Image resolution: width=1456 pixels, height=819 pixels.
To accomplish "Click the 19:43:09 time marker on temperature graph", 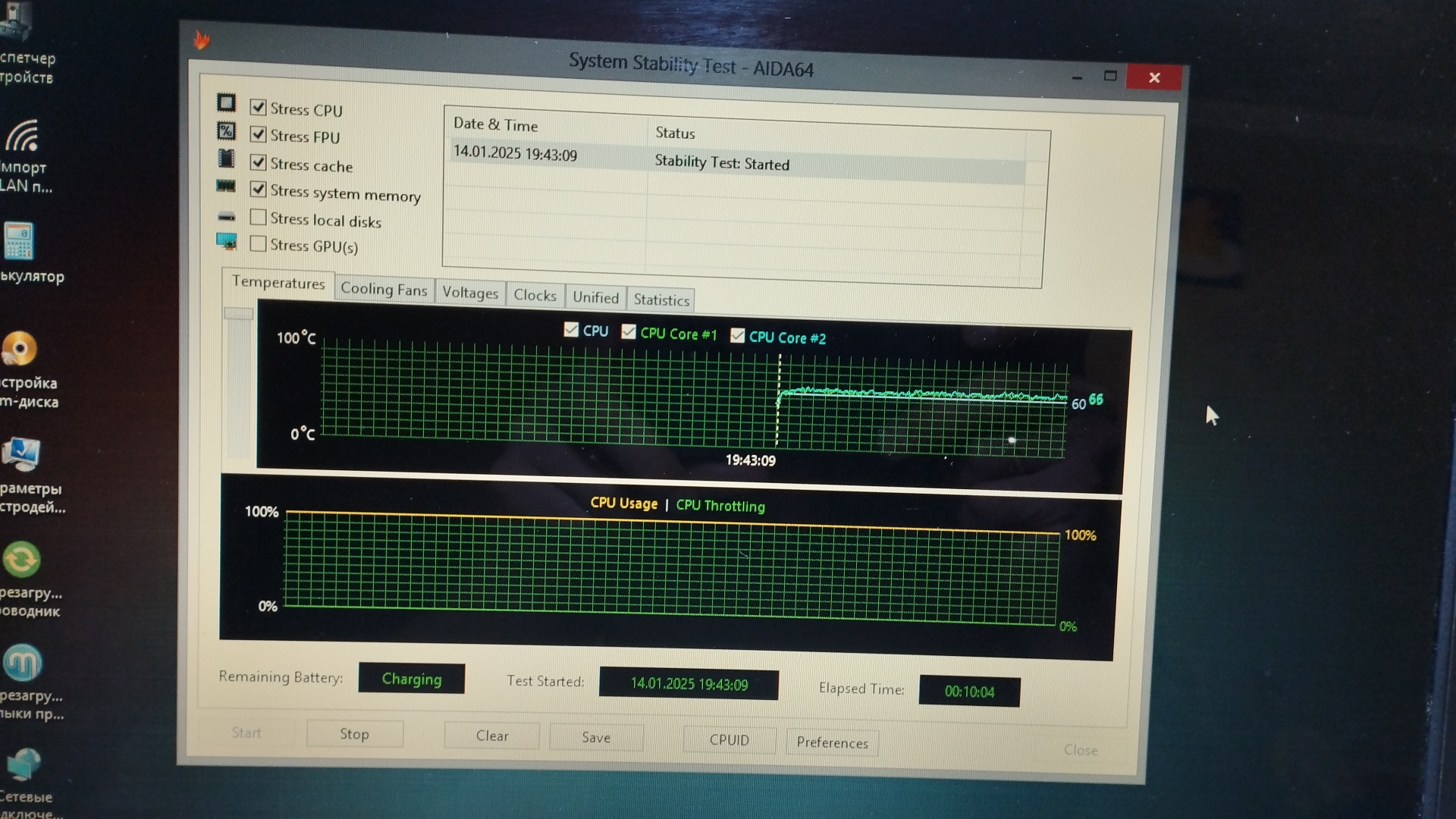I will (x=750, y=460).
